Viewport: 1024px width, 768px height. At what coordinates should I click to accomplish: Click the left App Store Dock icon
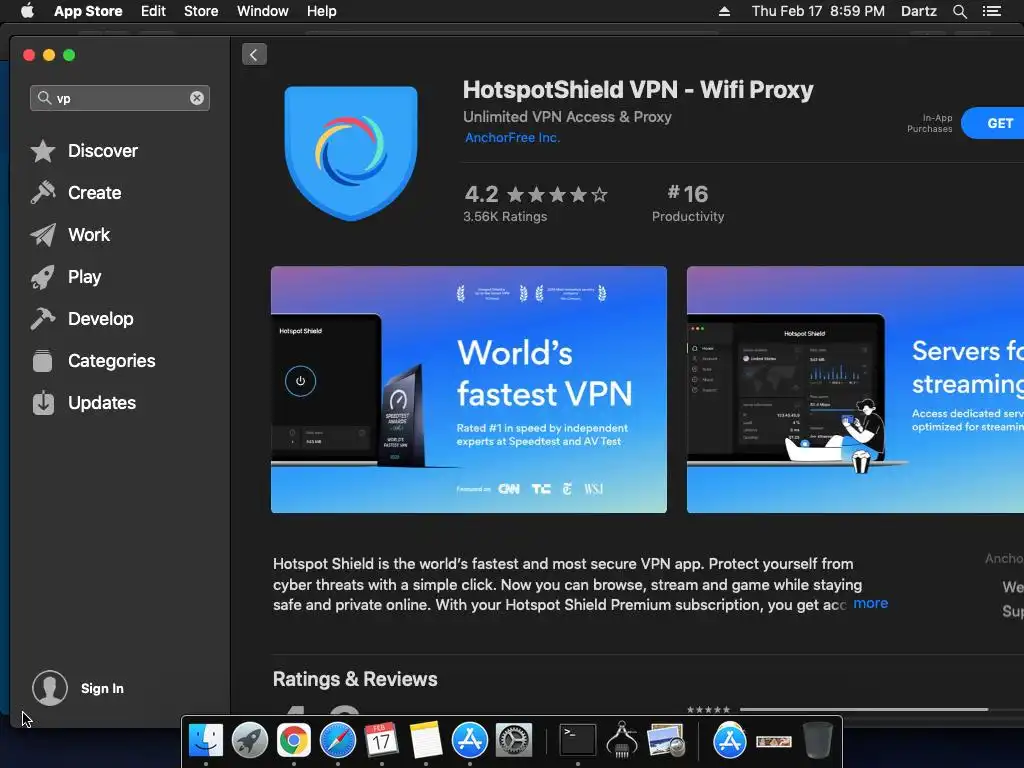tap(470, 741)
